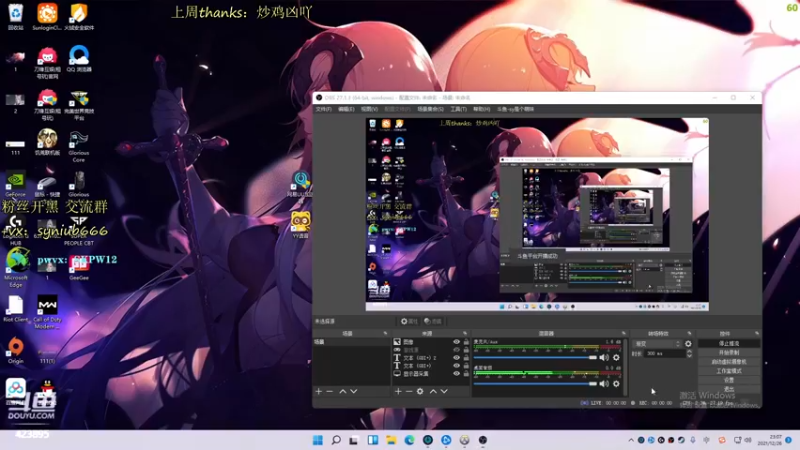Pop out the Sources dock panel

point(465,333)
